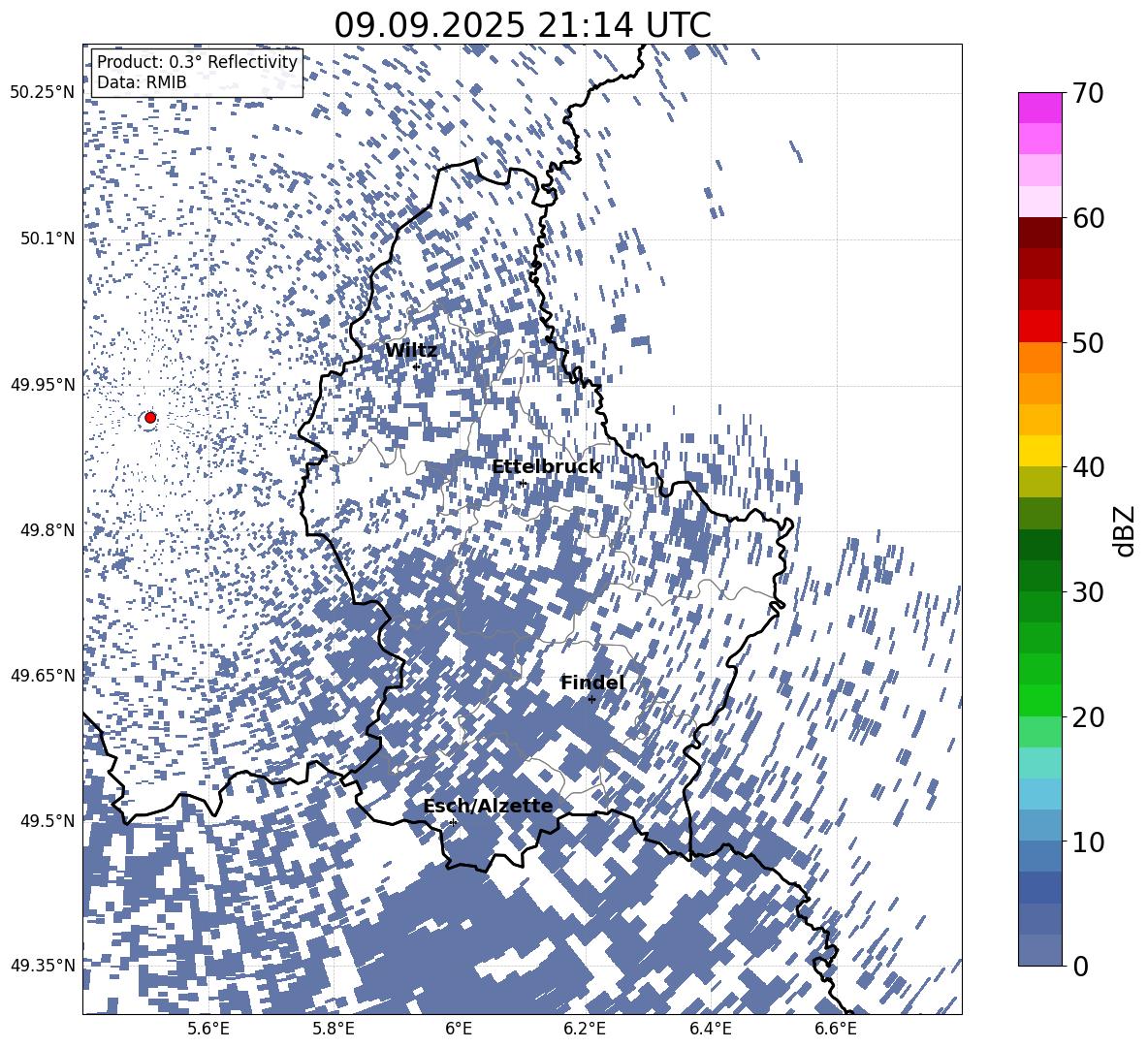Click the title '09.09.2025 21:14 UTC'
Screen dimensions: 1148x1048
pyautogui.click(x=523, y=25)
